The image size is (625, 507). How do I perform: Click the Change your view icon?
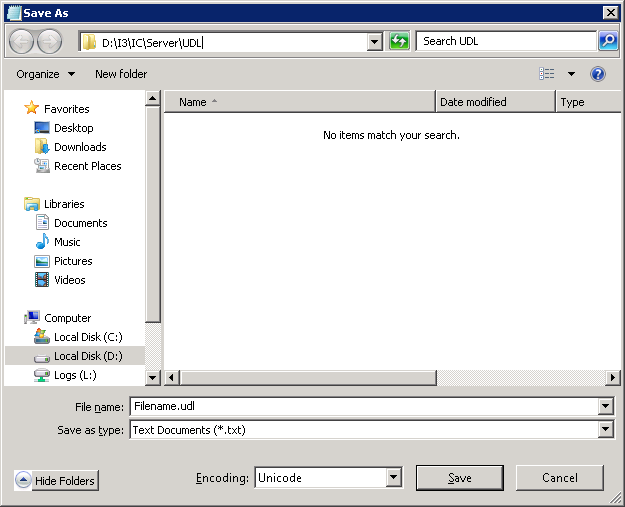(x=547, y=74)
